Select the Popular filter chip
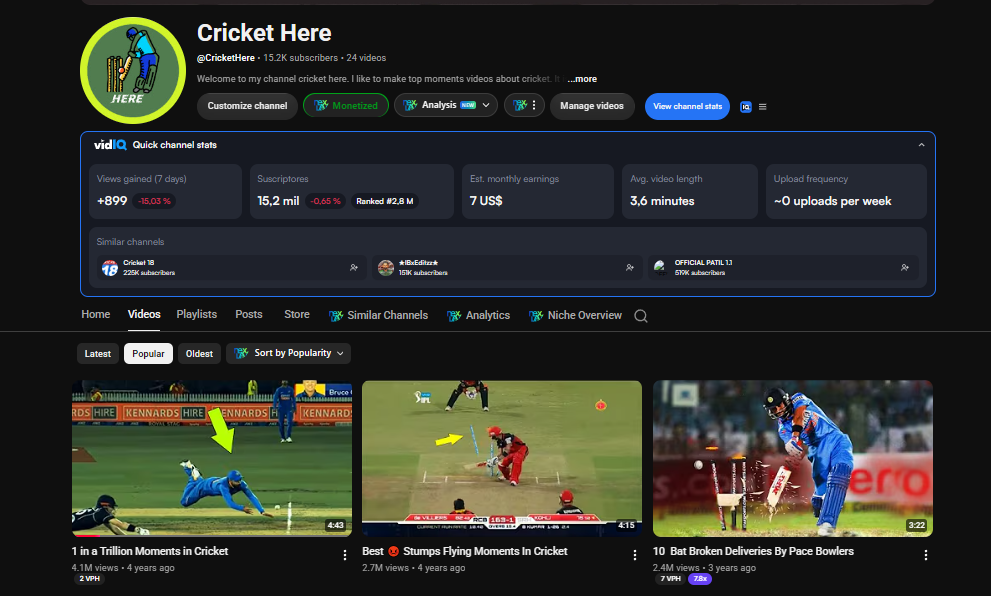This screenshot has width=991, height=596. tap(149, 353)
